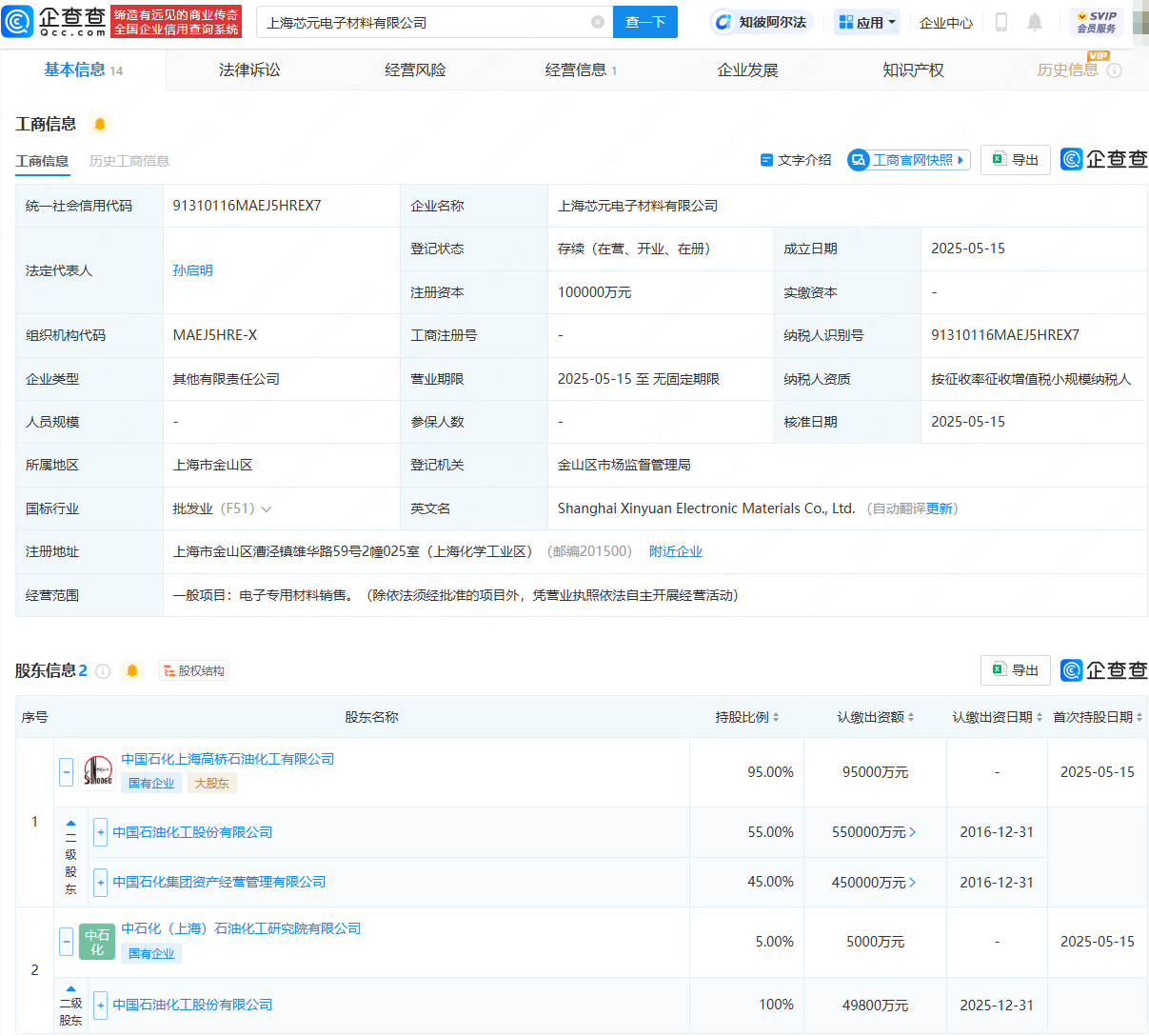Switch to 法律诉讼 tab
Image resolution: width=1149 pixels, height=1036 pixels.
point(249,70)
